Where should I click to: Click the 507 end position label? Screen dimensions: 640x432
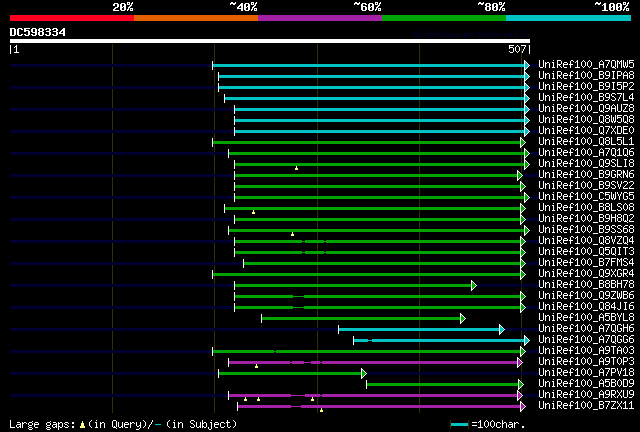point(517,49)
